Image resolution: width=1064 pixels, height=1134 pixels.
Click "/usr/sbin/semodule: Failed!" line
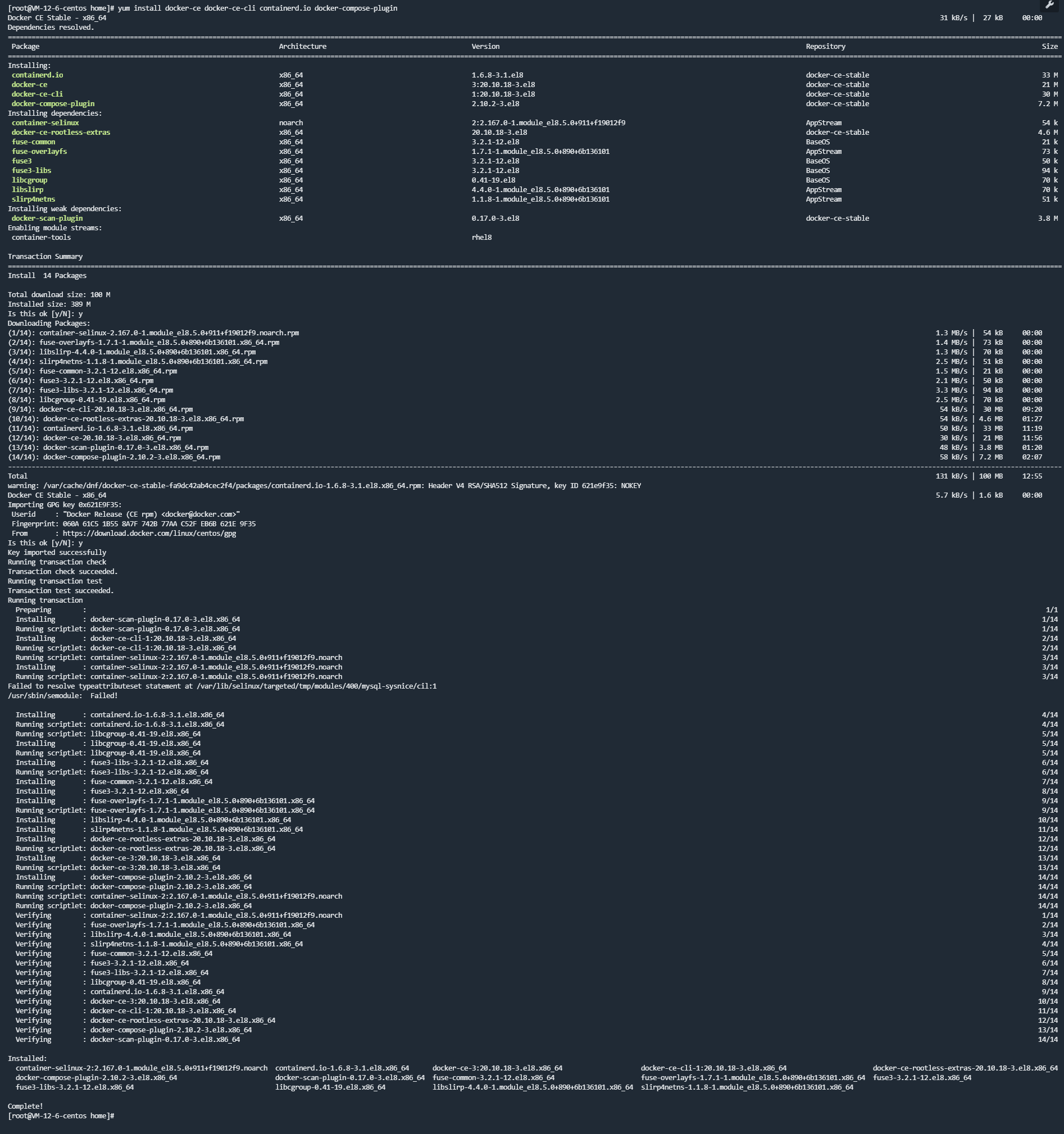point(63,696)
